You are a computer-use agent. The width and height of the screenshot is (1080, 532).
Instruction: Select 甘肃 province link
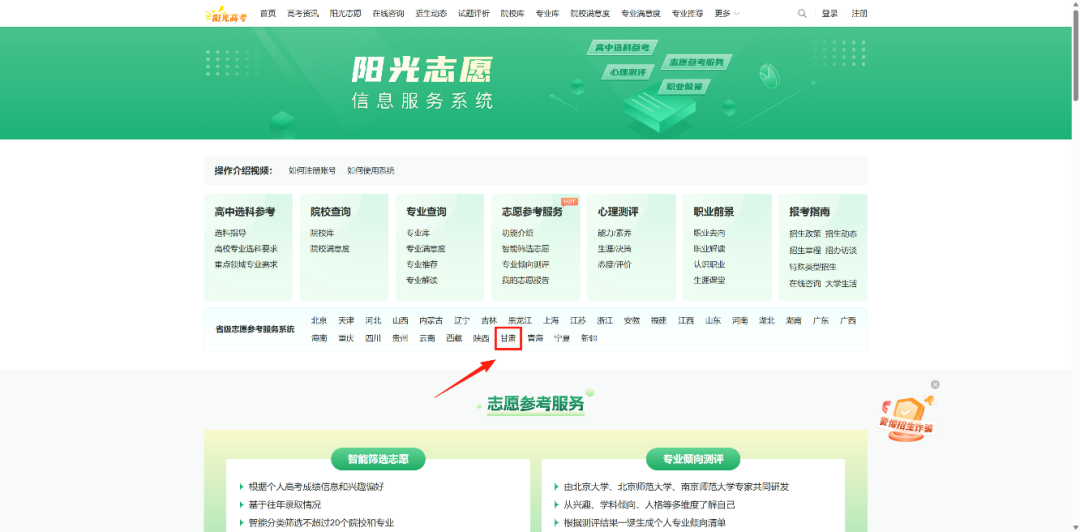[509, 338]
